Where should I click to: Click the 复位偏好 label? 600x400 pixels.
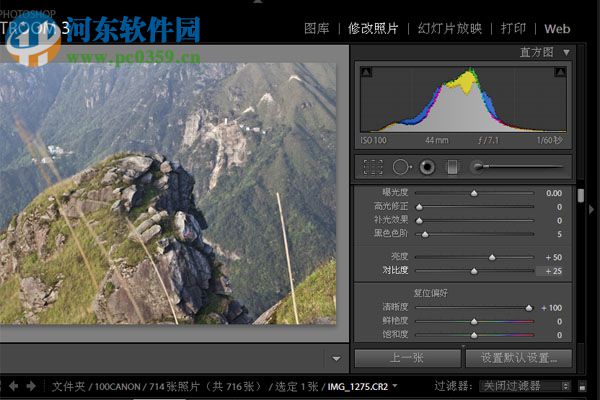click(x=430, y=293)
